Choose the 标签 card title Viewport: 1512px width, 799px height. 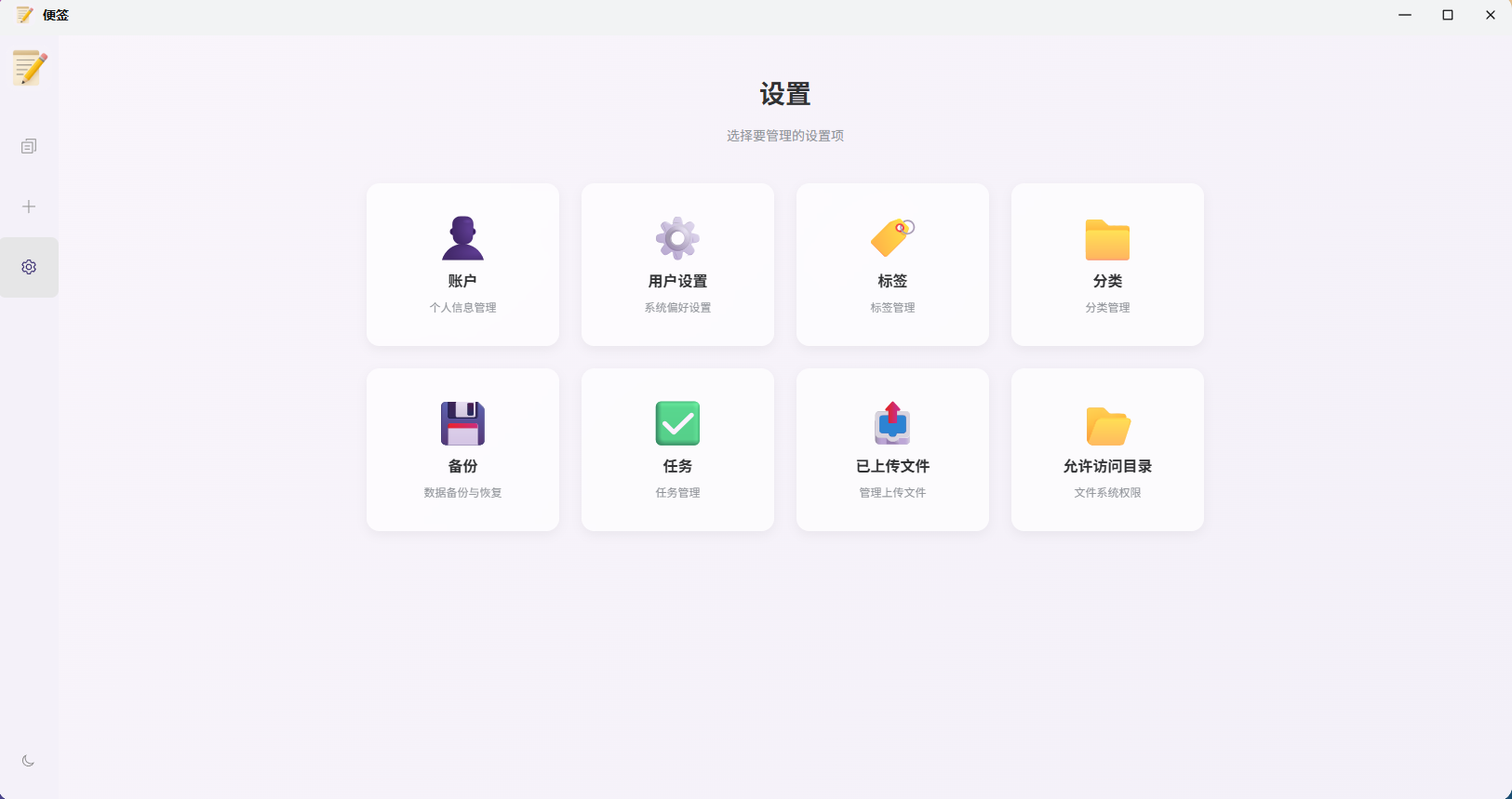pyautogui.click(x=892, y=281)
